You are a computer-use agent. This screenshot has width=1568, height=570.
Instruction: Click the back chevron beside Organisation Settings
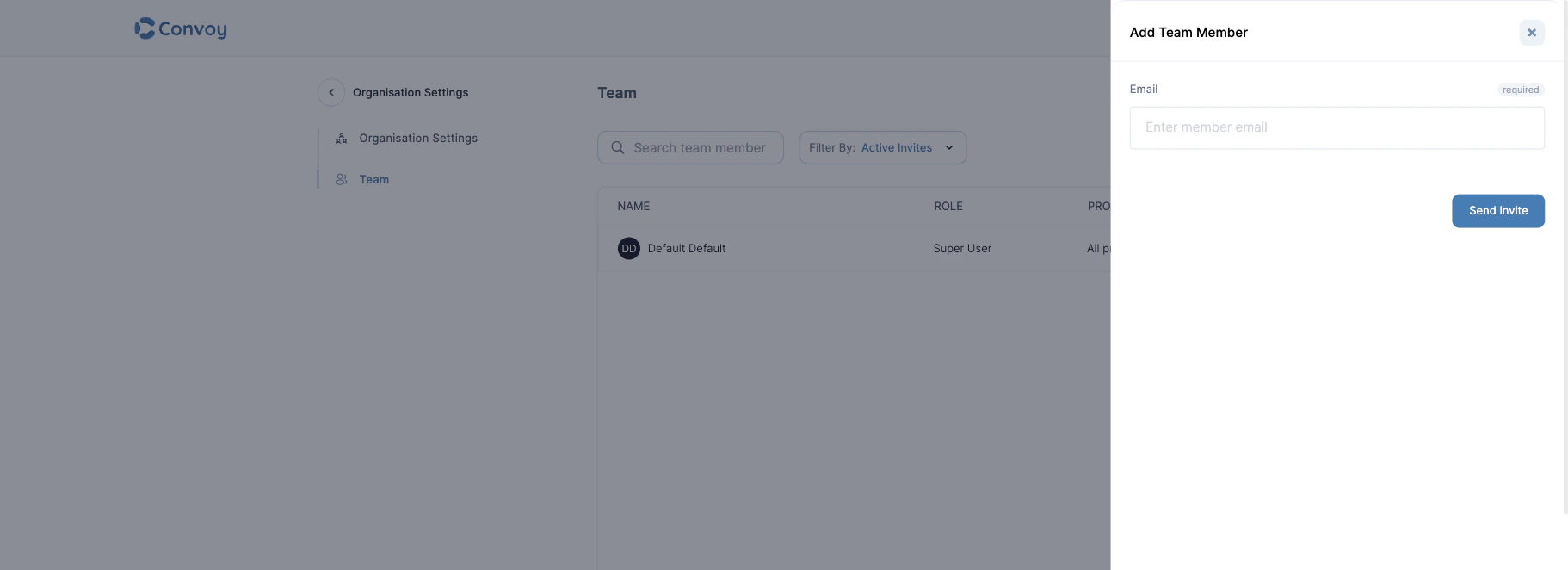(x=331, y=92)
